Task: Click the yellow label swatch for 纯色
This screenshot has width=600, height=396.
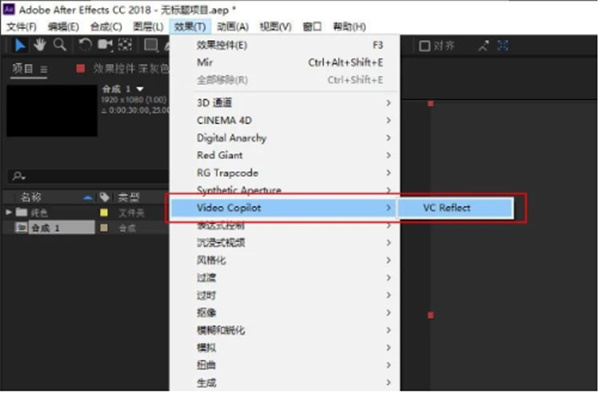Action: pos(104,213)
